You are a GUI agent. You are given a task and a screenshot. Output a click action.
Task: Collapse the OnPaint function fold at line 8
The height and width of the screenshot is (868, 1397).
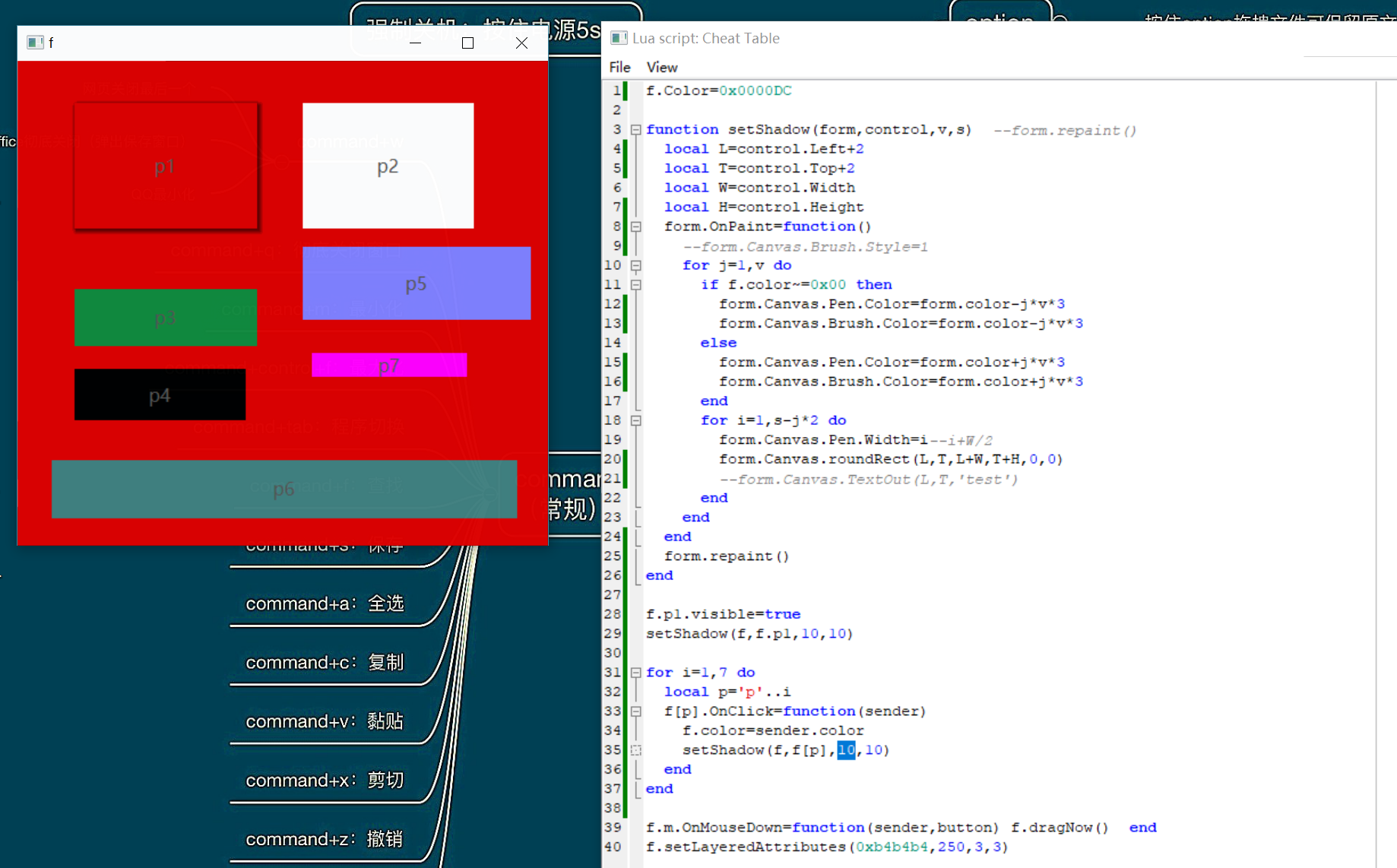click(x=636, y=227)
